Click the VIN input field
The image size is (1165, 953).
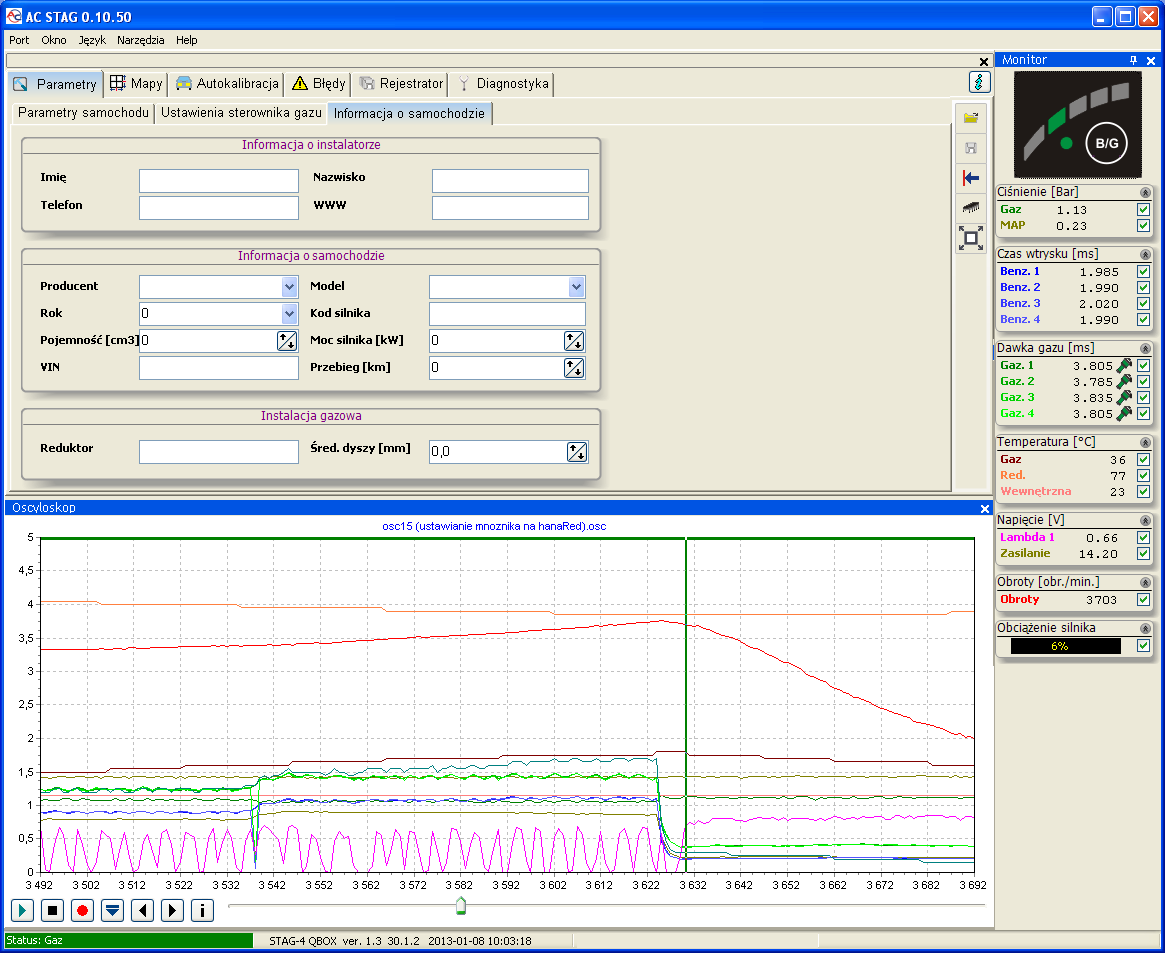pyautogui.click(x=218, y=368)
